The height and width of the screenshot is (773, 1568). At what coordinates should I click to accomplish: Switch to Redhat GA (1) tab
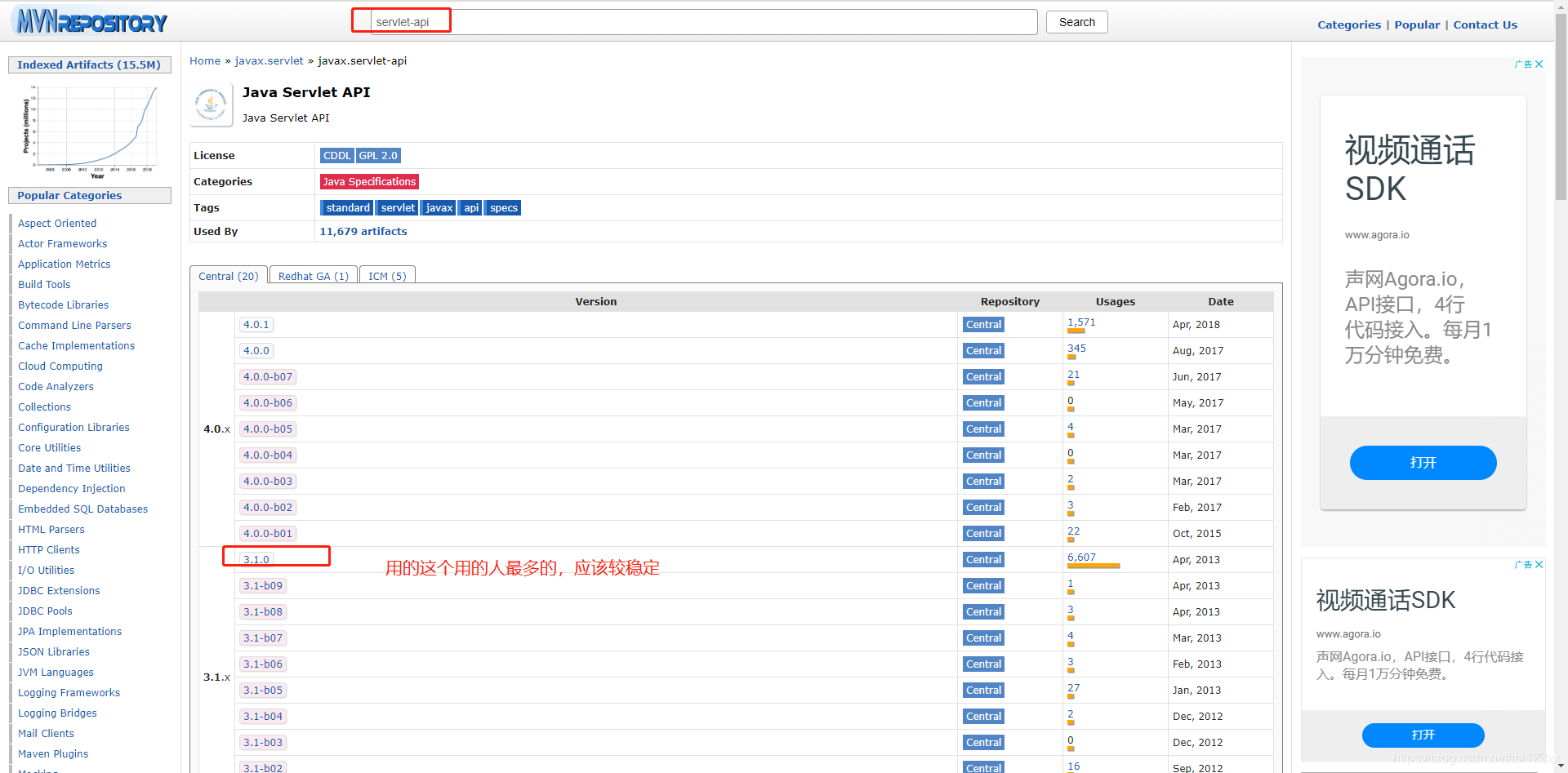(314, 276)
